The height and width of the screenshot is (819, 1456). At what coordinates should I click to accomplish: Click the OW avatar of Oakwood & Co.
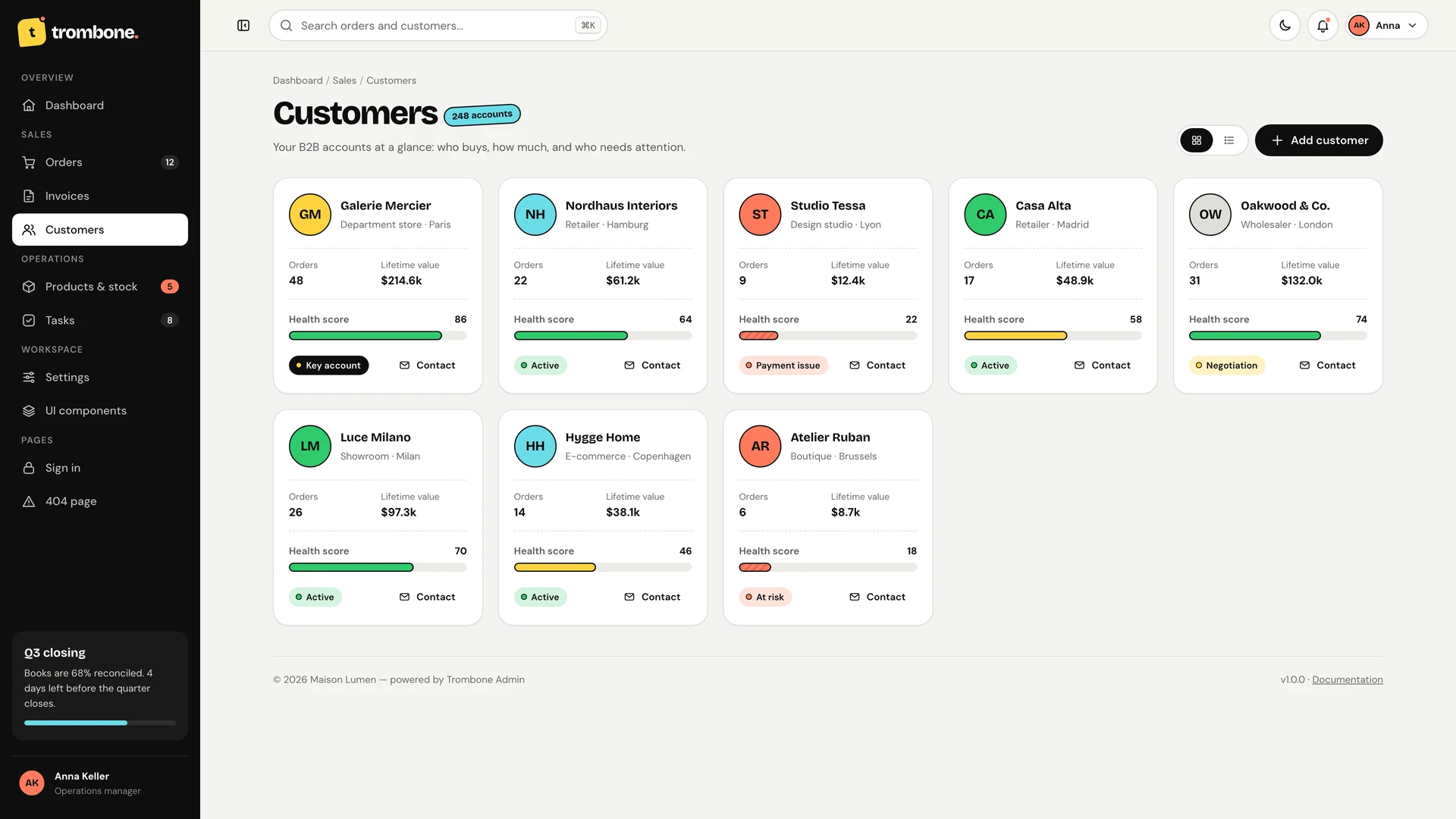[1210, 215]
